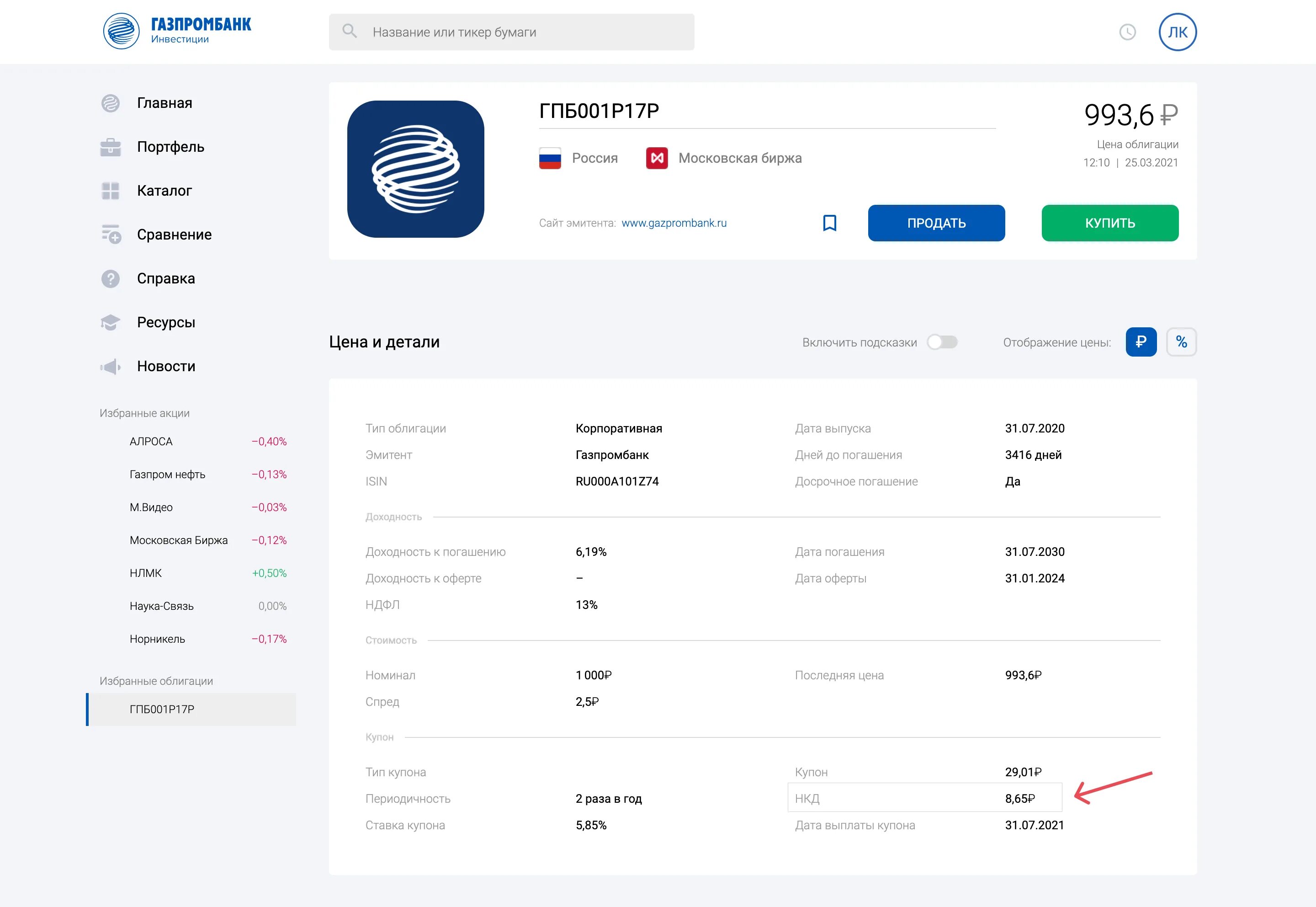1316x907 pixels.
Task: Click the bond title ГПБ001Р17Р heading
Action: [599, 111]
